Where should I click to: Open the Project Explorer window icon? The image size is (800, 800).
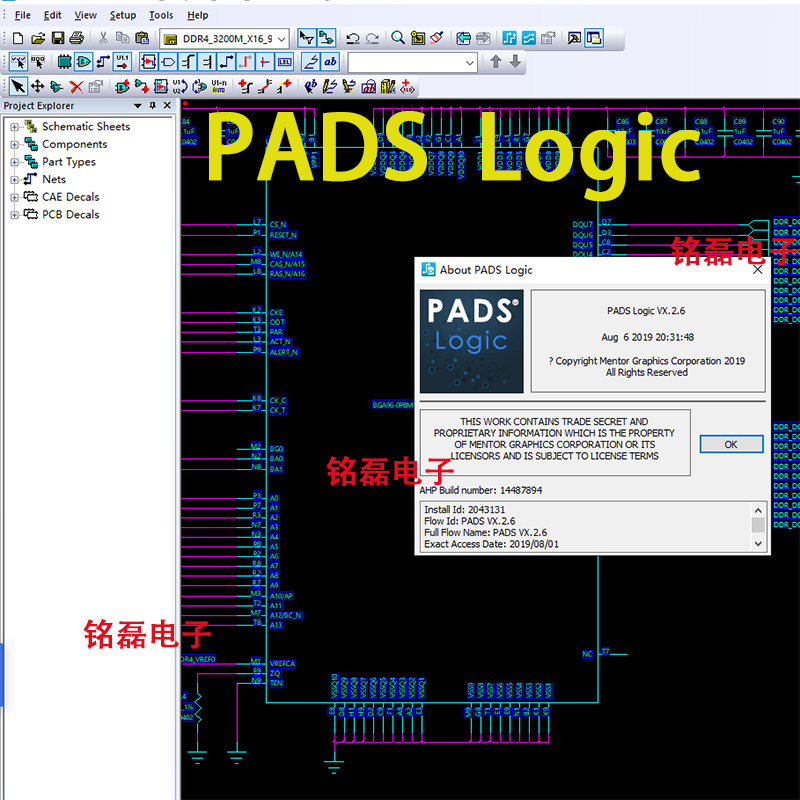coord(594,38)
